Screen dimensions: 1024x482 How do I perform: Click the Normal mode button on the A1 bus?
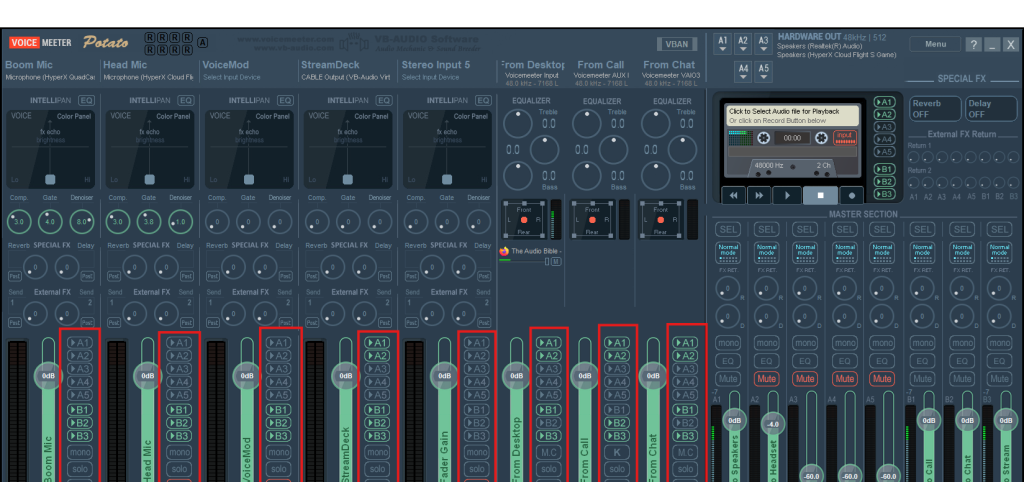728,252
